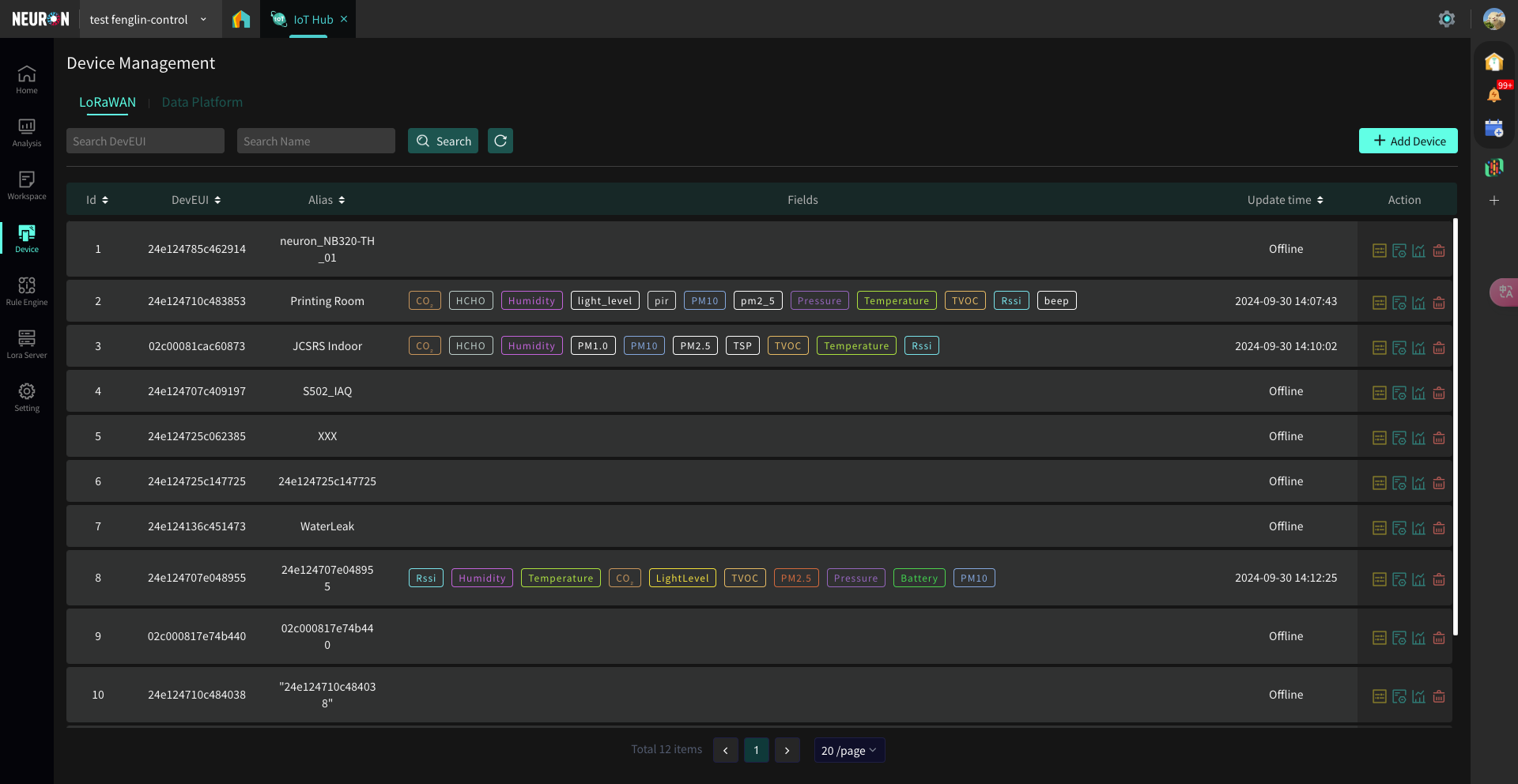Open the settings gear in top bar
Screen dimensions: 1518x784
click(x=1446, y=19)
